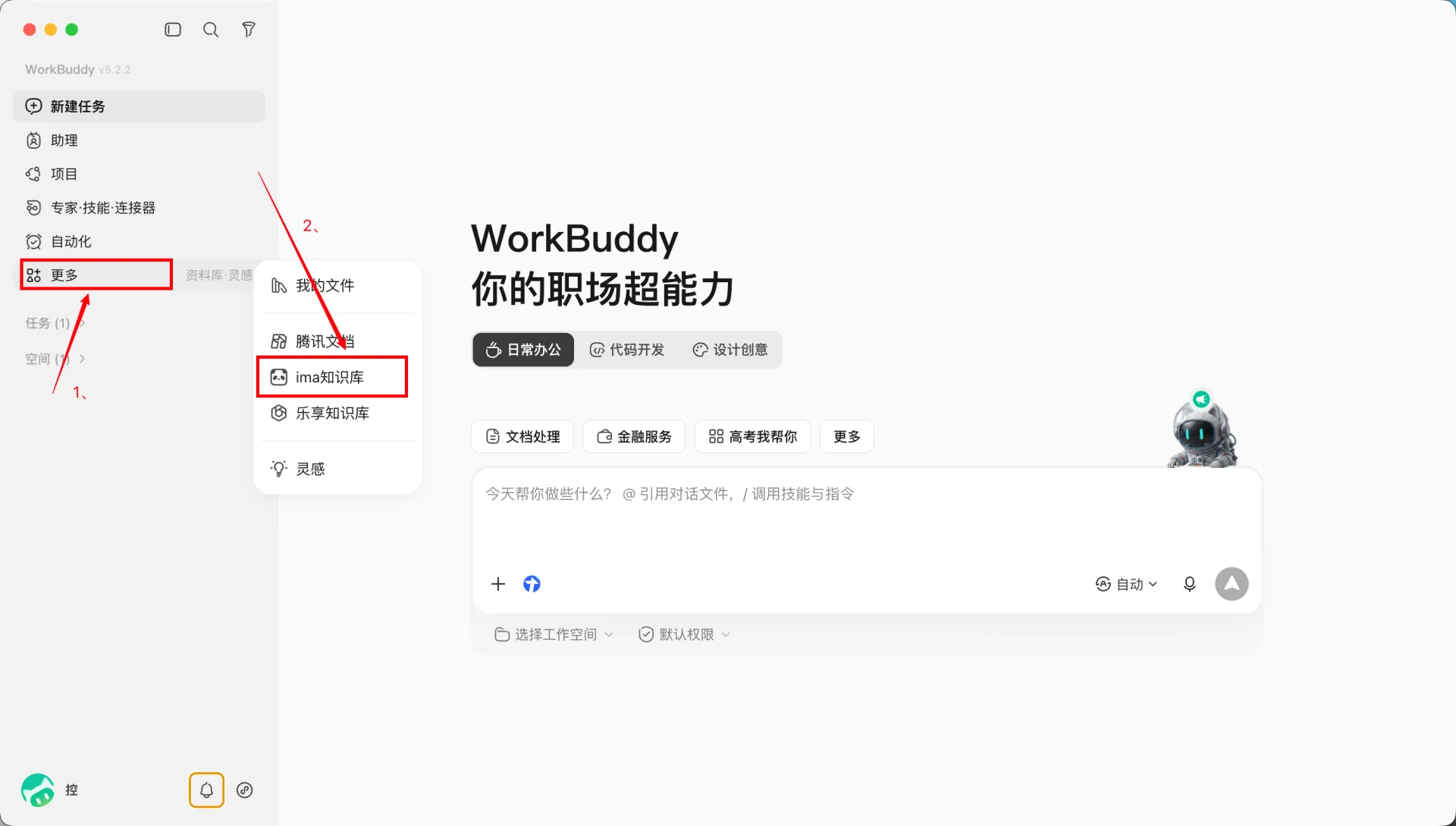Click the 资料库·灵感 hint text
This screenshot has width=1456, height=826.
pos(219,275)
